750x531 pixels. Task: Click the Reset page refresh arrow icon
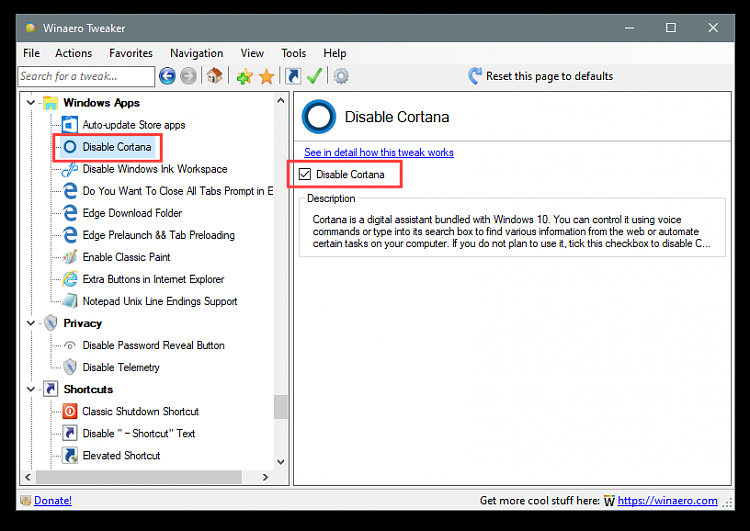[x=475, y=76]
